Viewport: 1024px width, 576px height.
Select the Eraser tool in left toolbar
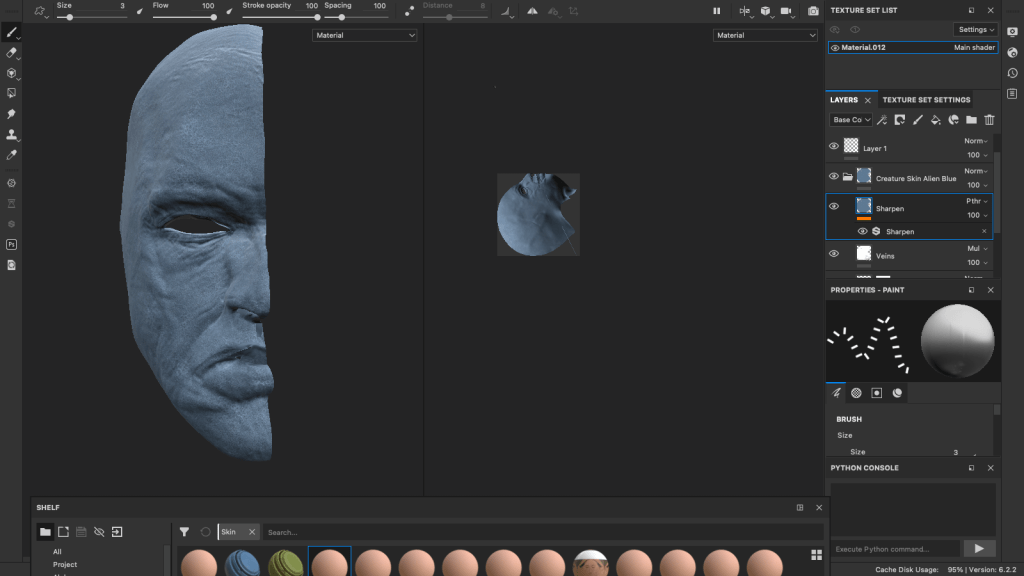click(x=11, y=52)
